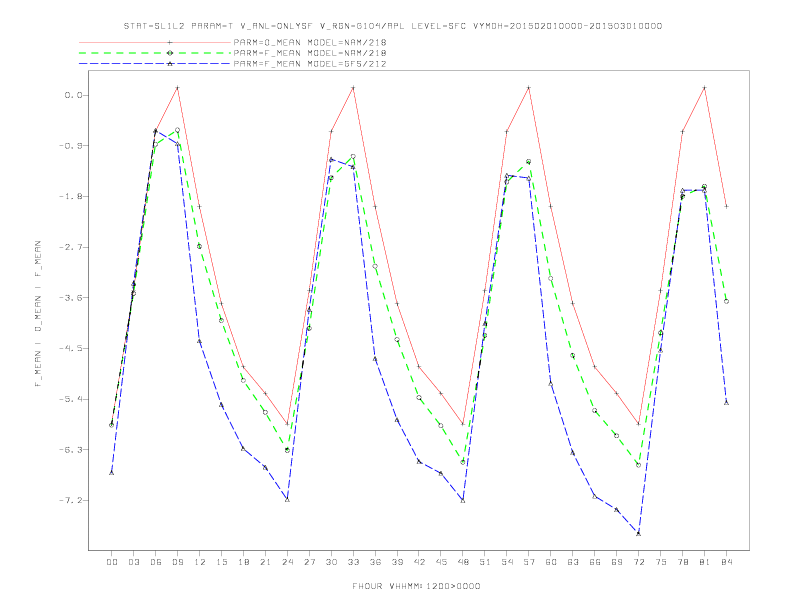Image resolution: width=792 pixels, height=612 pixels.
Task: Click the x-axis tick label 69
Action: click(x=617, y=562)
